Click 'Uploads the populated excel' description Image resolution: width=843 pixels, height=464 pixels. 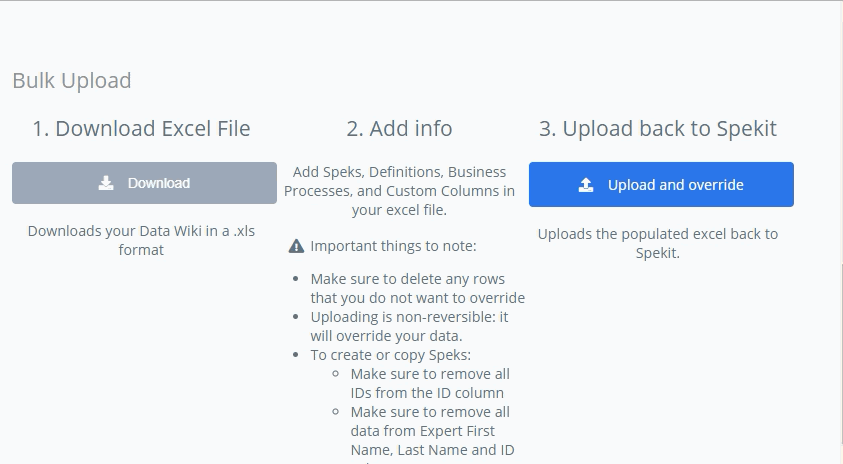(x=658, y=243)
